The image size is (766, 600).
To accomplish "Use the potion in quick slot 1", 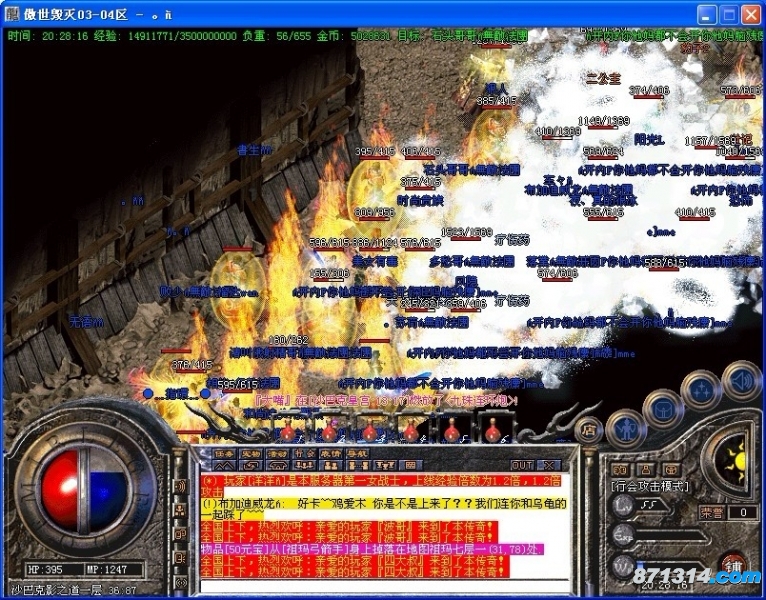I will pos(288,432).
